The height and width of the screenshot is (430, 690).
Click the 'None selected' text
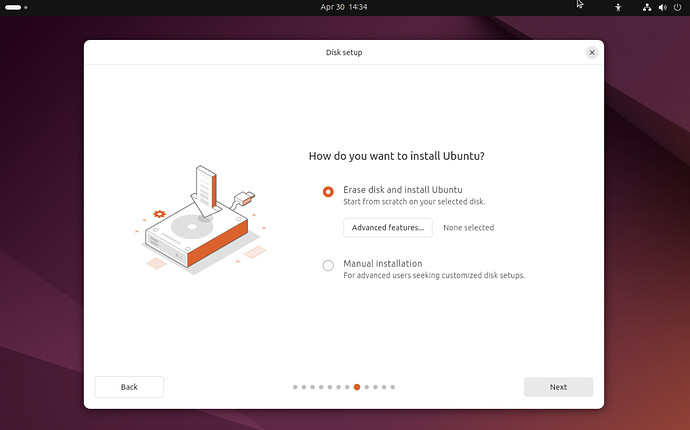pyautogui.click(x=468, y=228)
